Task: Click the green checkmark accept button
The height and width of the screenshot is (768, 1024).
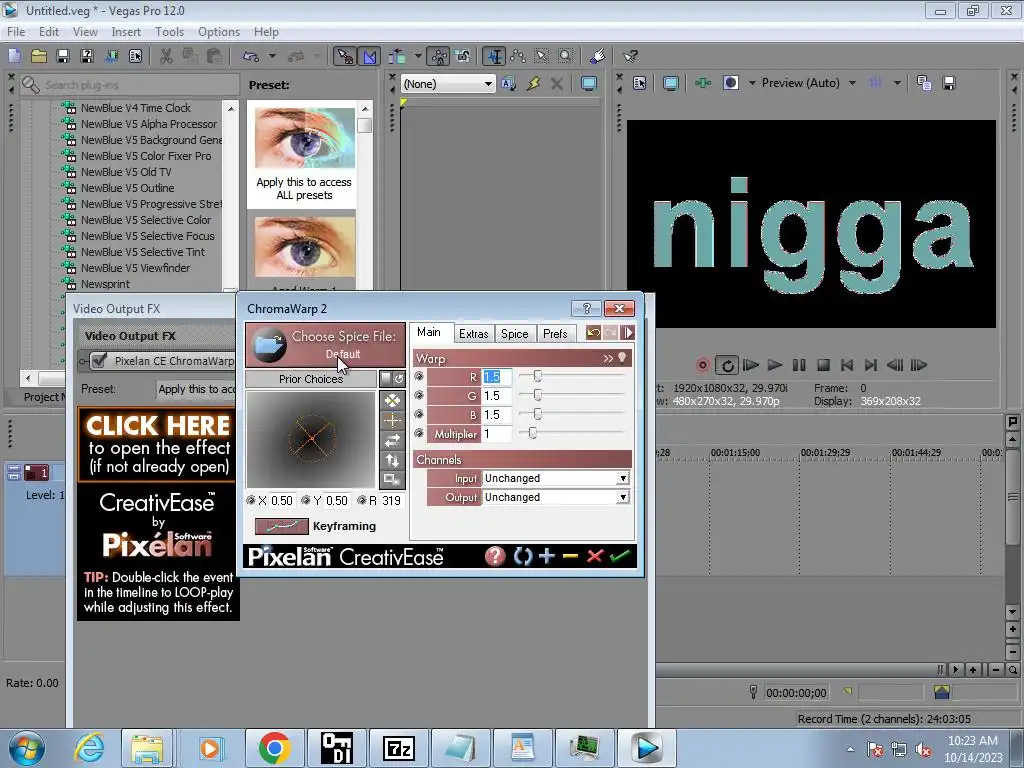Action: [620, 556]
